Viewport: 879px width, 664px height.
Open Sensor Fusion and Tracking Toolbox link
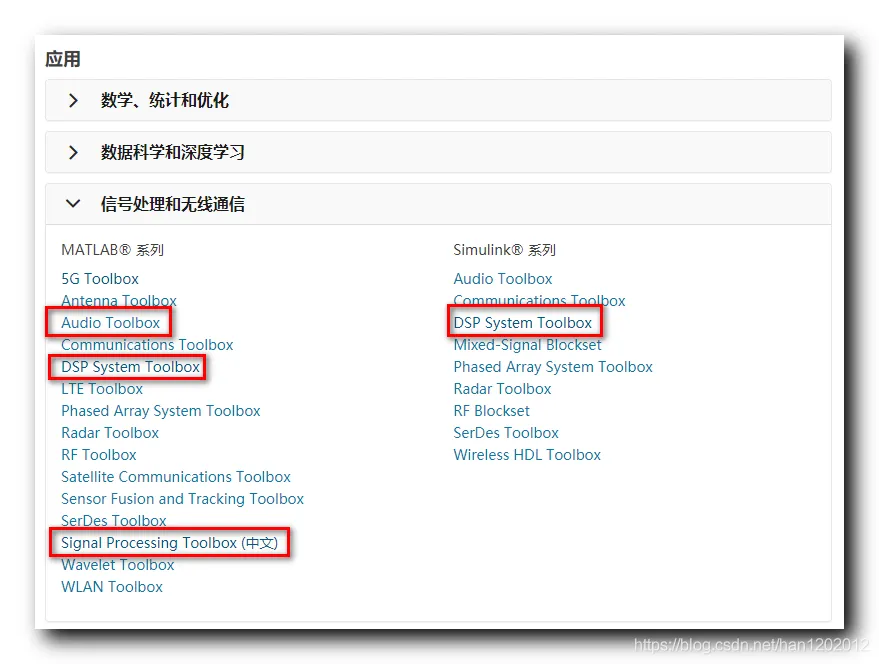point(182,499)
